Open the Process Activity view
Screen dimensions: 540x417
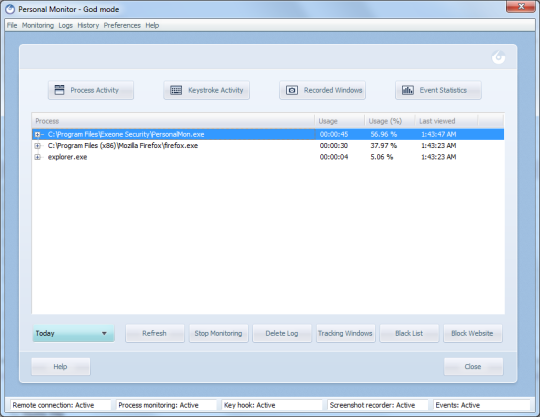(x=91, y=90)
